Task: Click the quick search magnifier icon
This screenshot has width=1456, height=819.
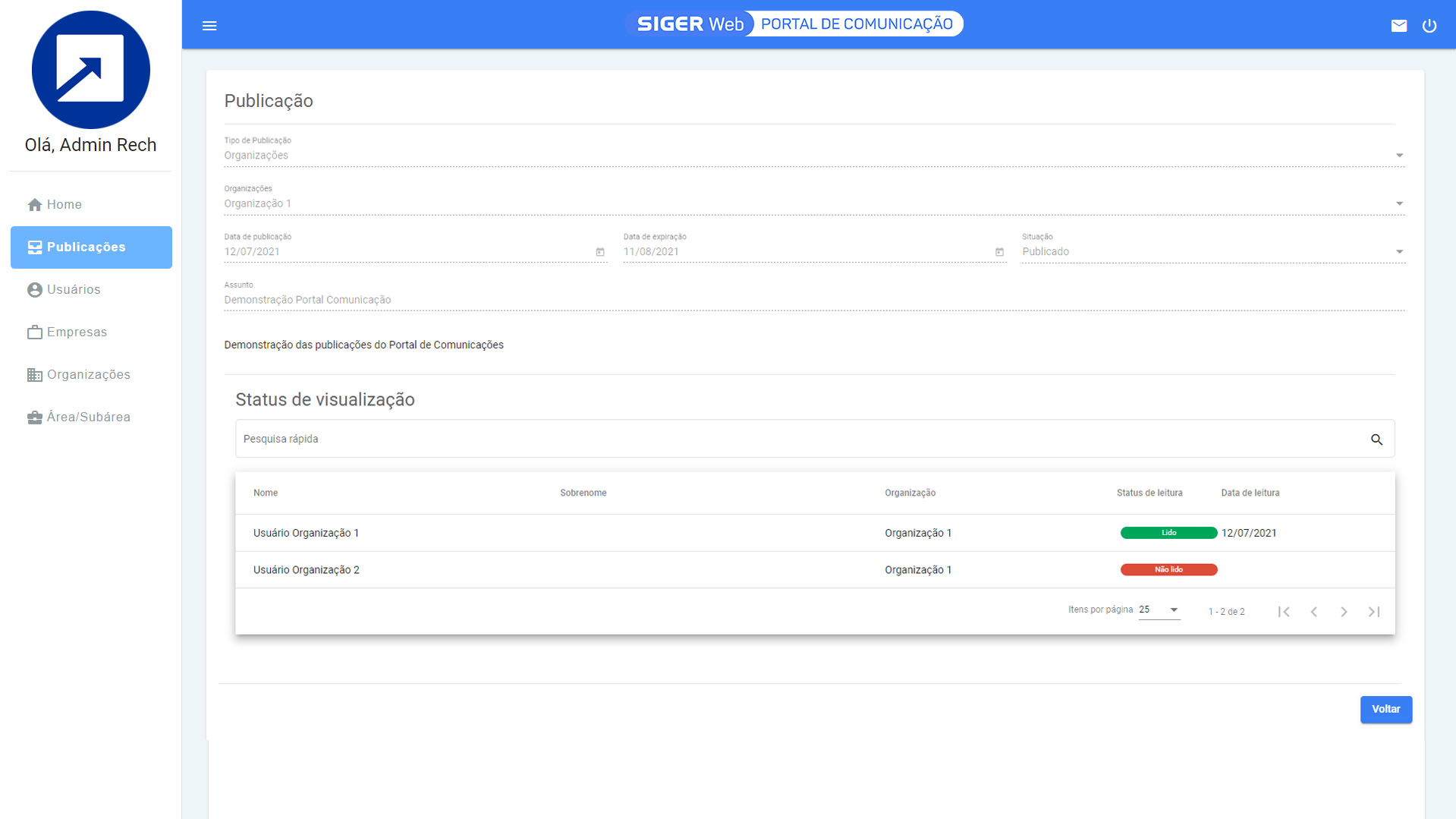Action: (x=1376, y=439)
